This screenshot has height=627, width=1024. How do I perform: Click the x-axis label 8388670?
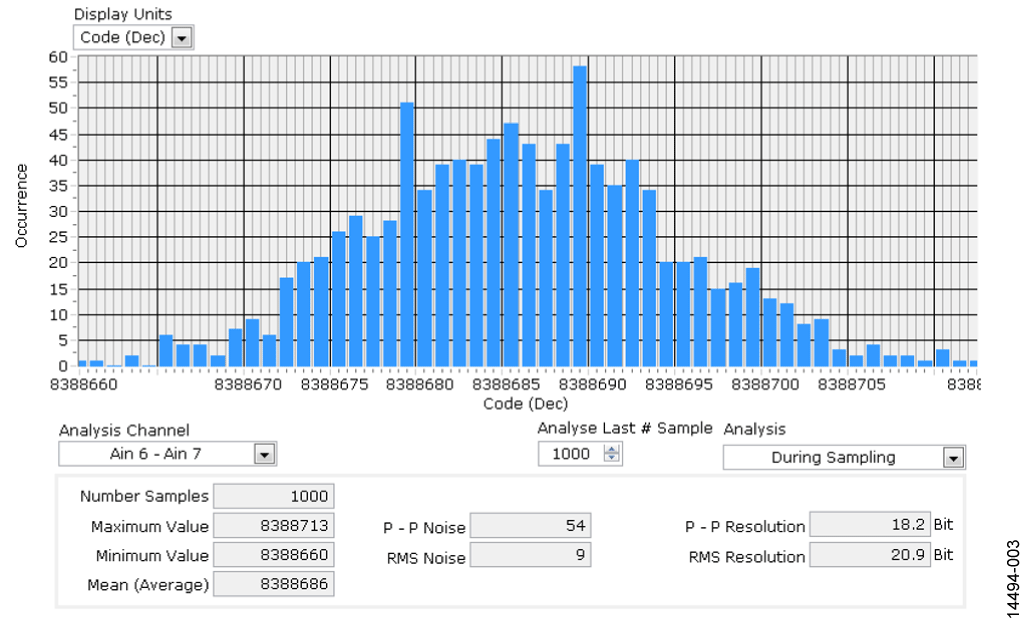(x=248, y=385)
